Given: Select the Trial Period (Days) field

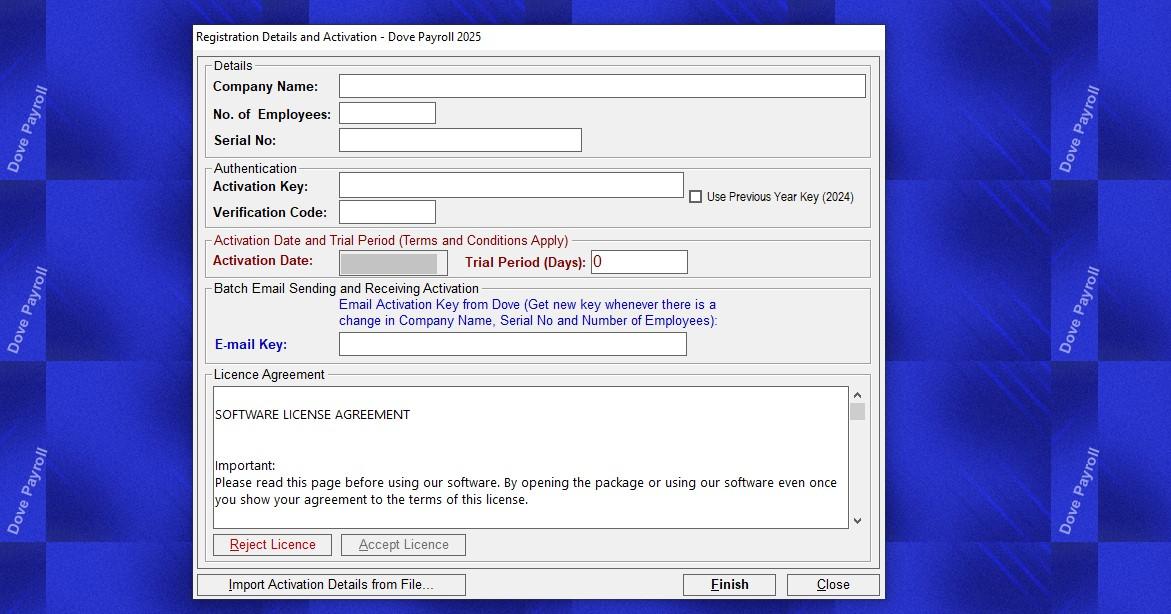Looking at the screenshot, I should click(639, 262).
